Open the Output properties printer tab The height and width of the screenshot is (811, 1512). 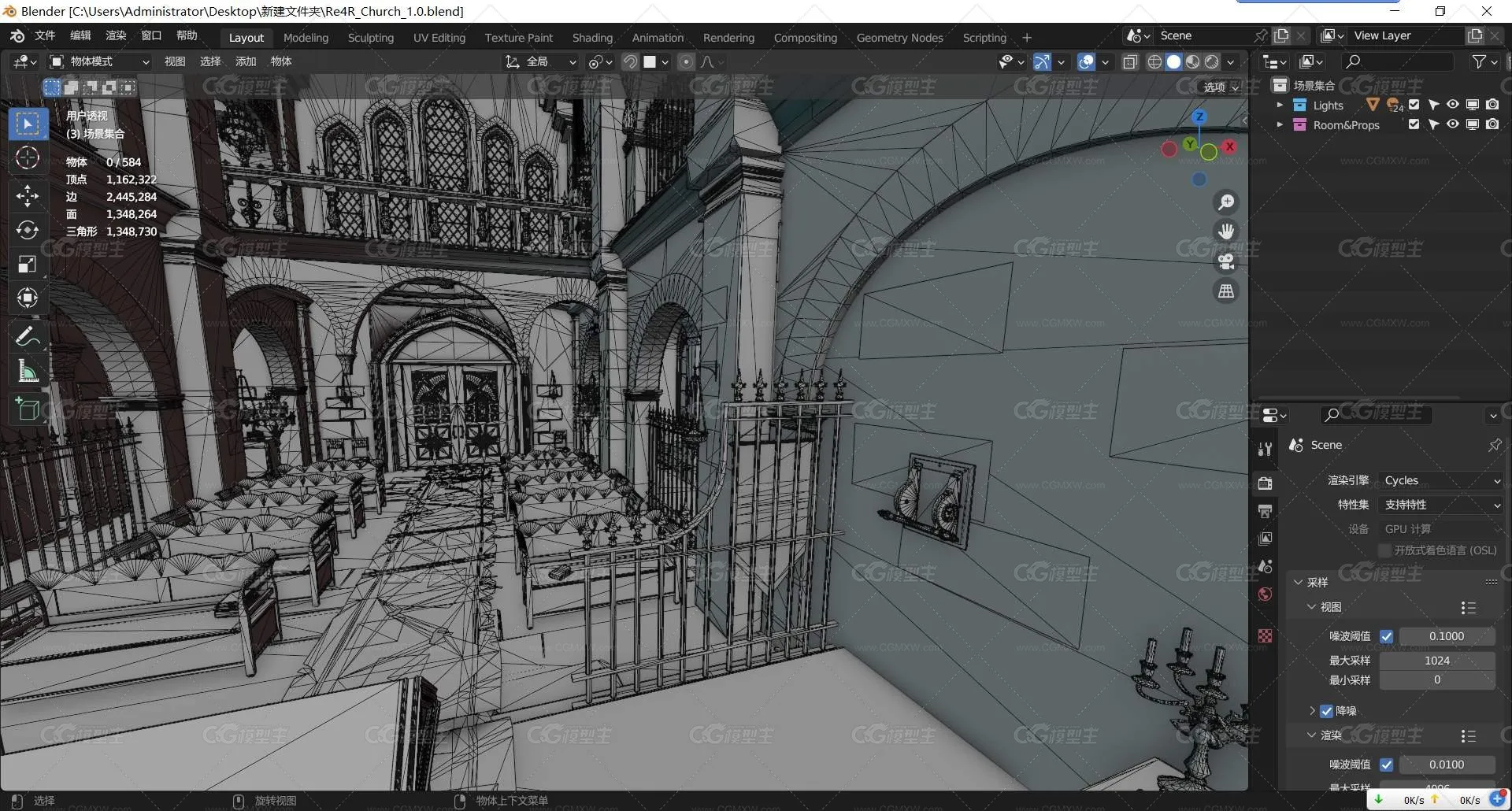(x=1266, y=511)
